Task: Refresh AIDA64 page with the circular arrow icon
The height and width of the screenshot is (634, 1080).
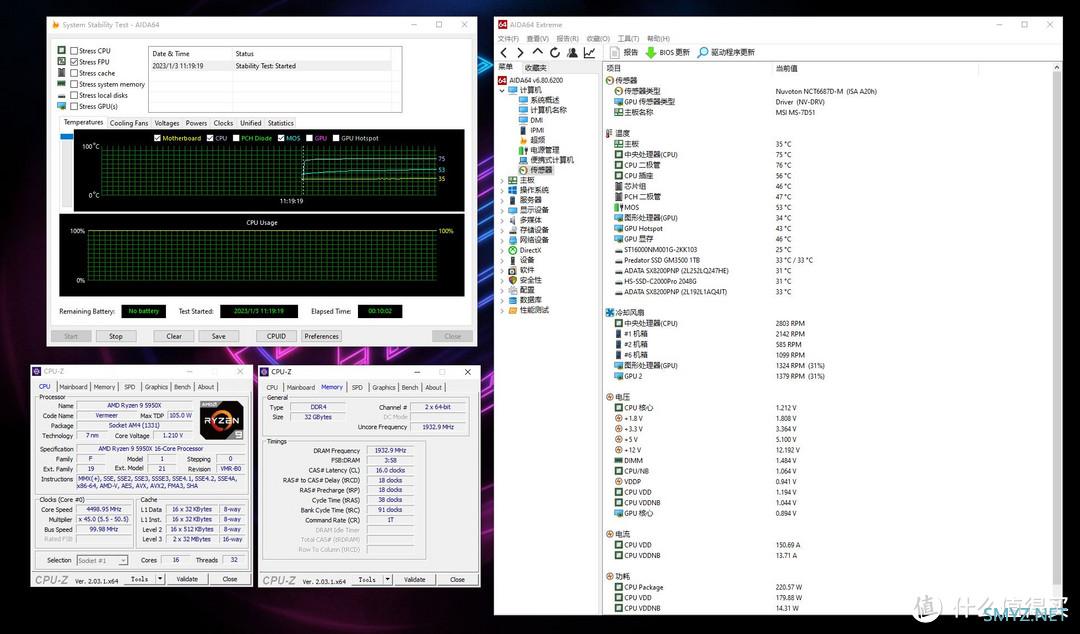Action: (x=554, y=52)
